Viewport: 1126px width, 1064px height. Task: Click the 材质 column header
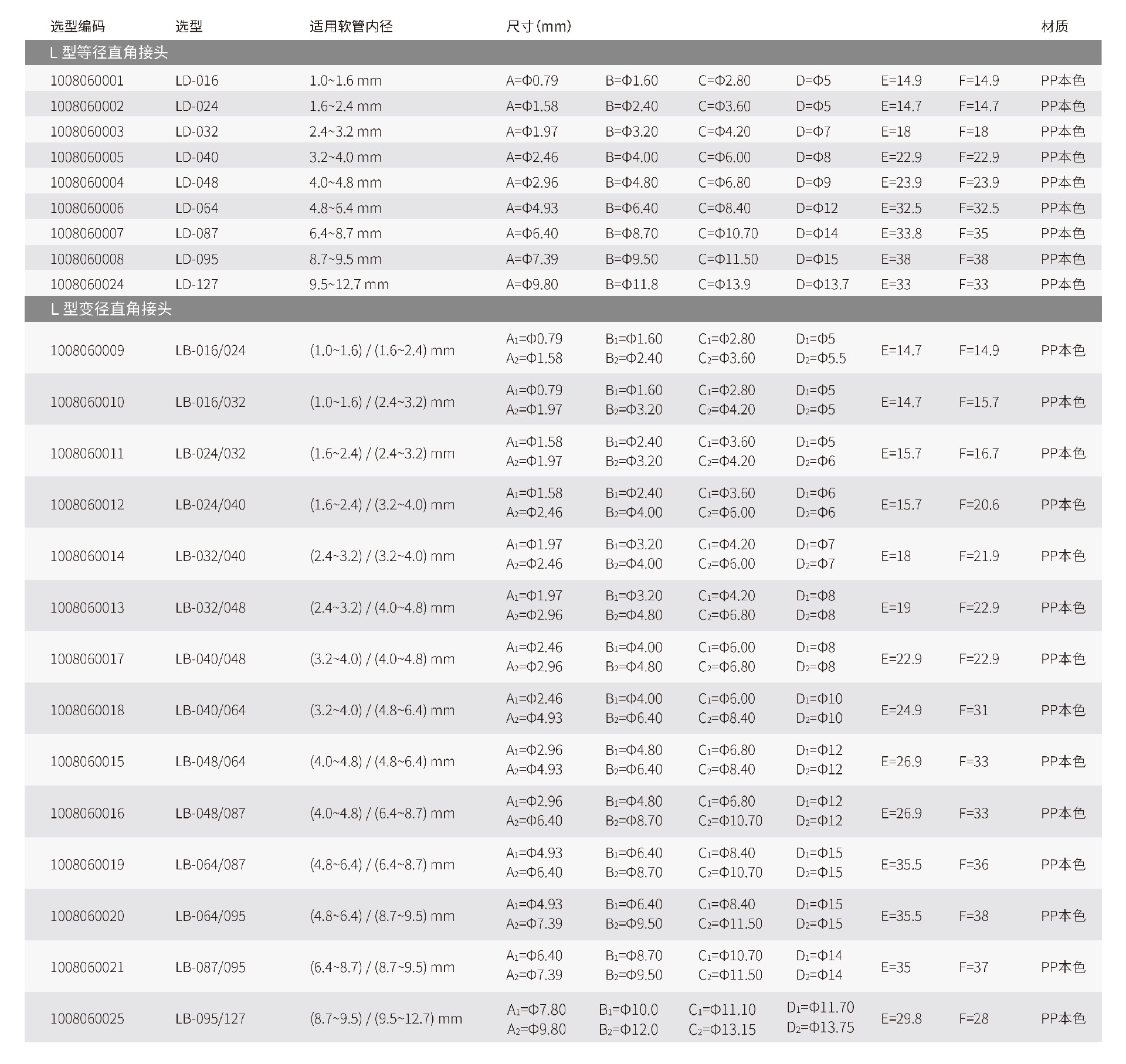[x=1054, y=26]
